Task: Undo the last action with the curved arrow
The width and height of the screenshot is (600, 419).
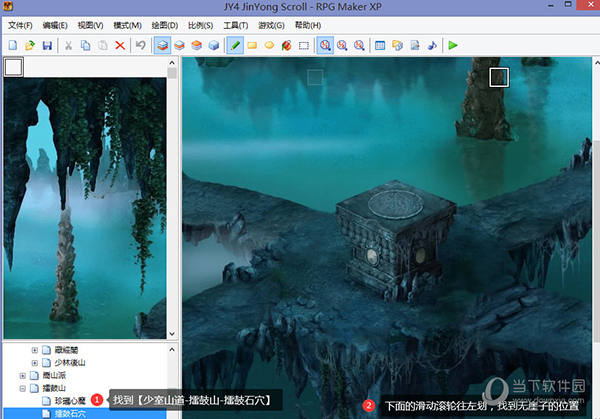Action: coord(141,46)
